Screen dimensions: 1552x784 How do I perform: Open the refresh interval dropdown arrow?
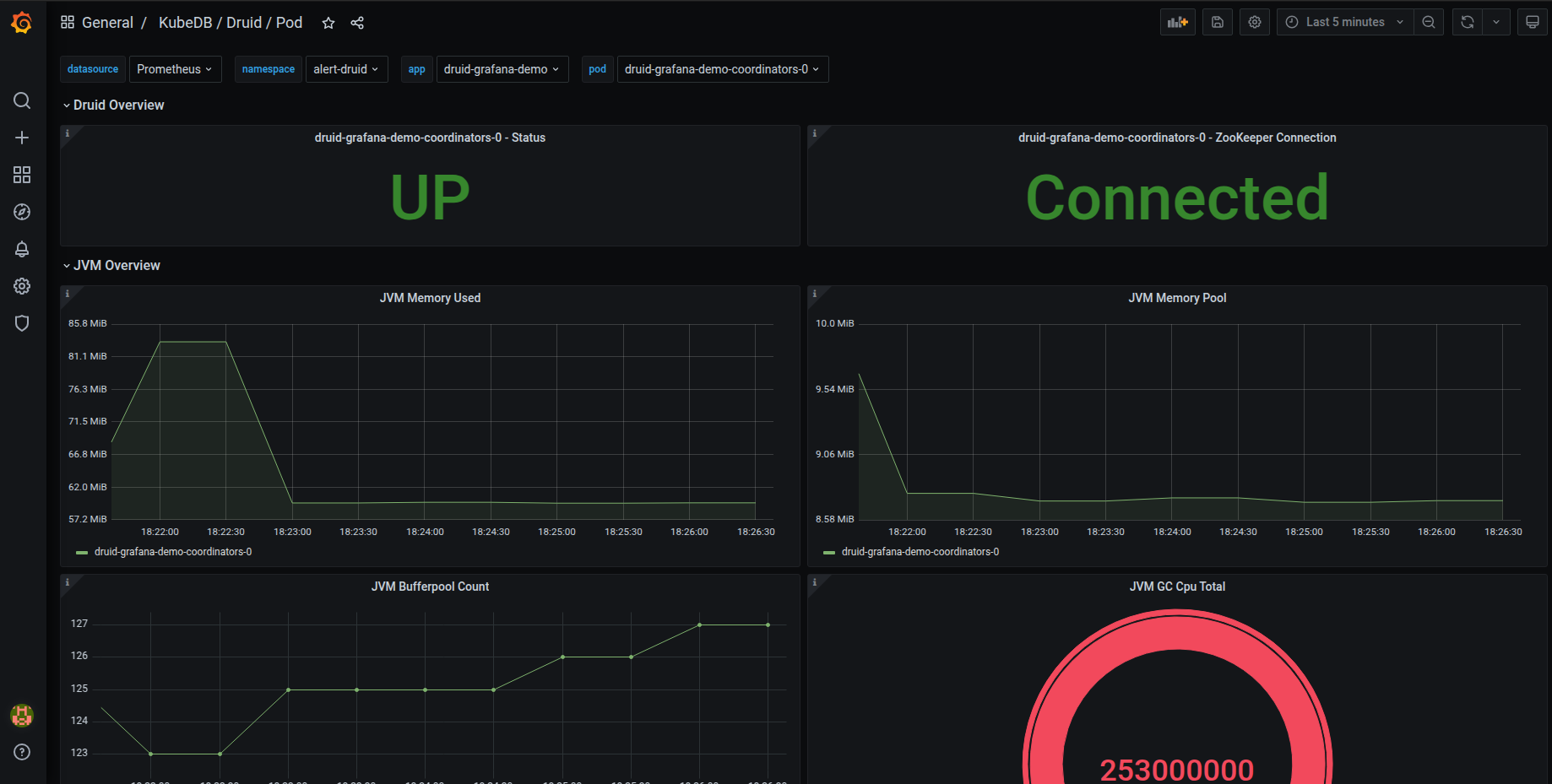coord(1496,22)
